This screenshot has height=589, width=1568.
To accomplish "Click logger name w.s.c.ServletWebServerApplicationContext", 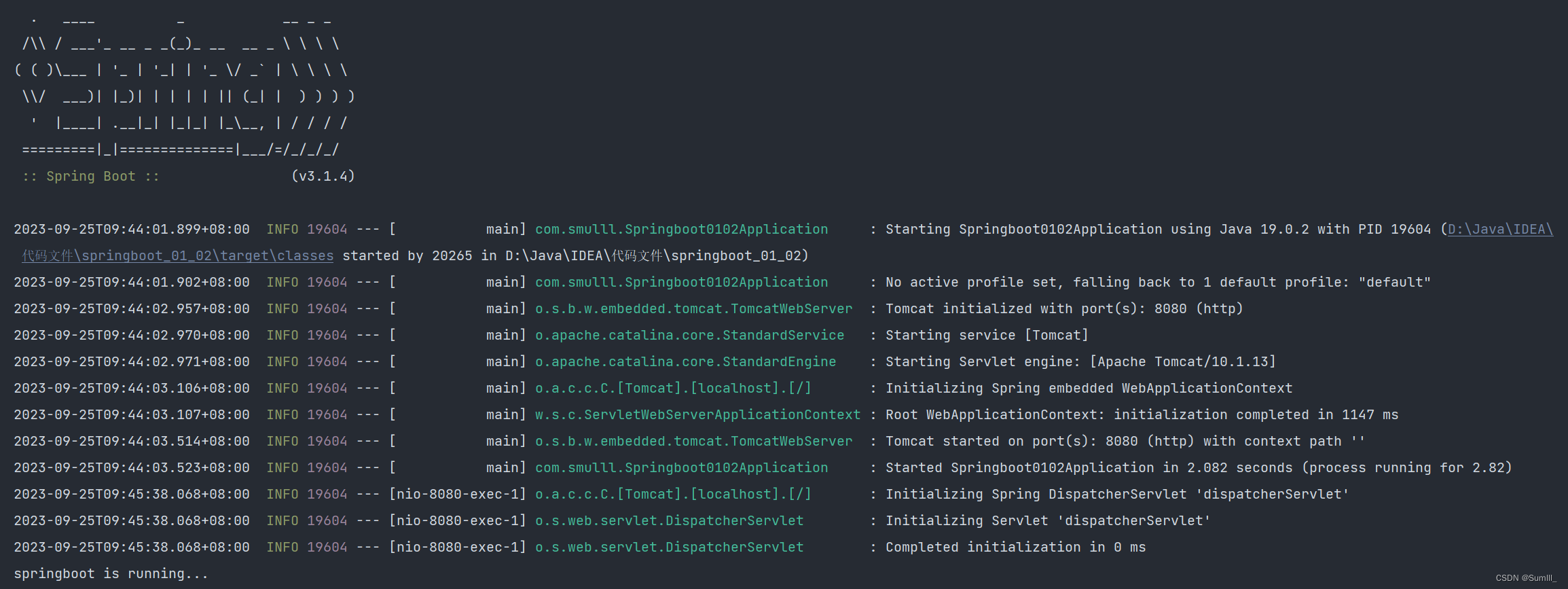I will (x=697, y=415).
